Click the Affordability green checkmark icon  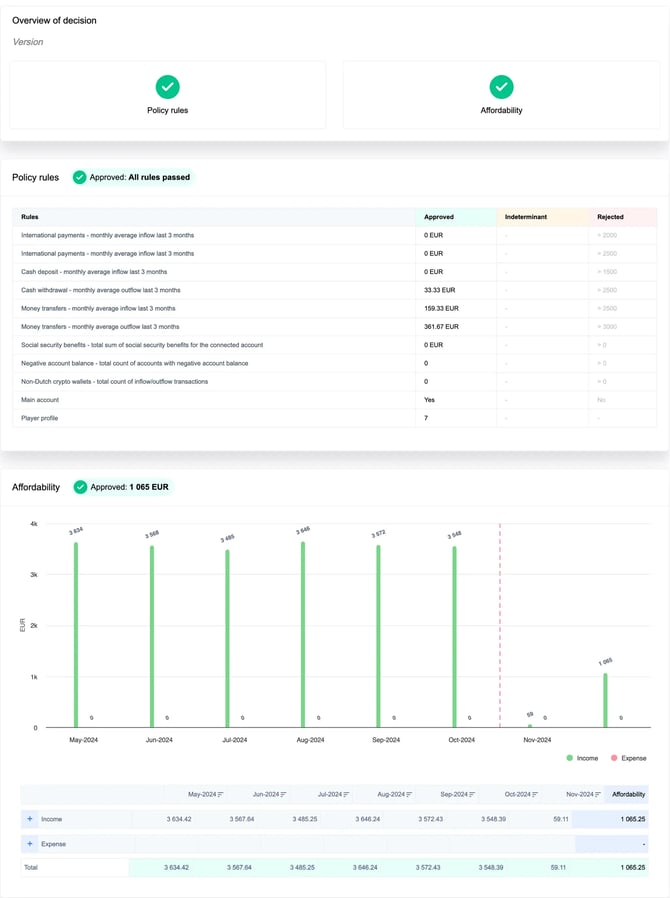click(502, 87)
